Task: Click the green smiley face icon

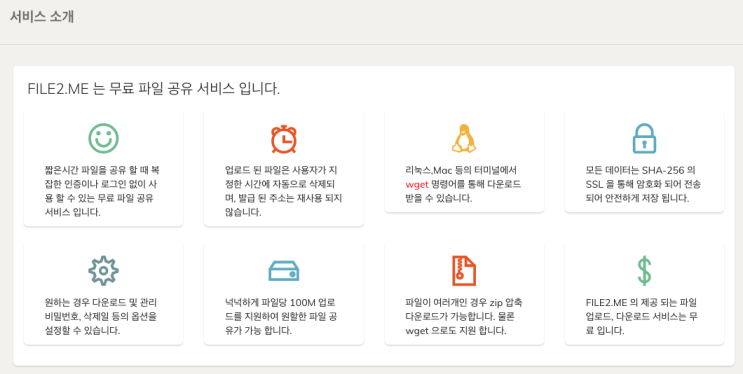Action: 103,138
